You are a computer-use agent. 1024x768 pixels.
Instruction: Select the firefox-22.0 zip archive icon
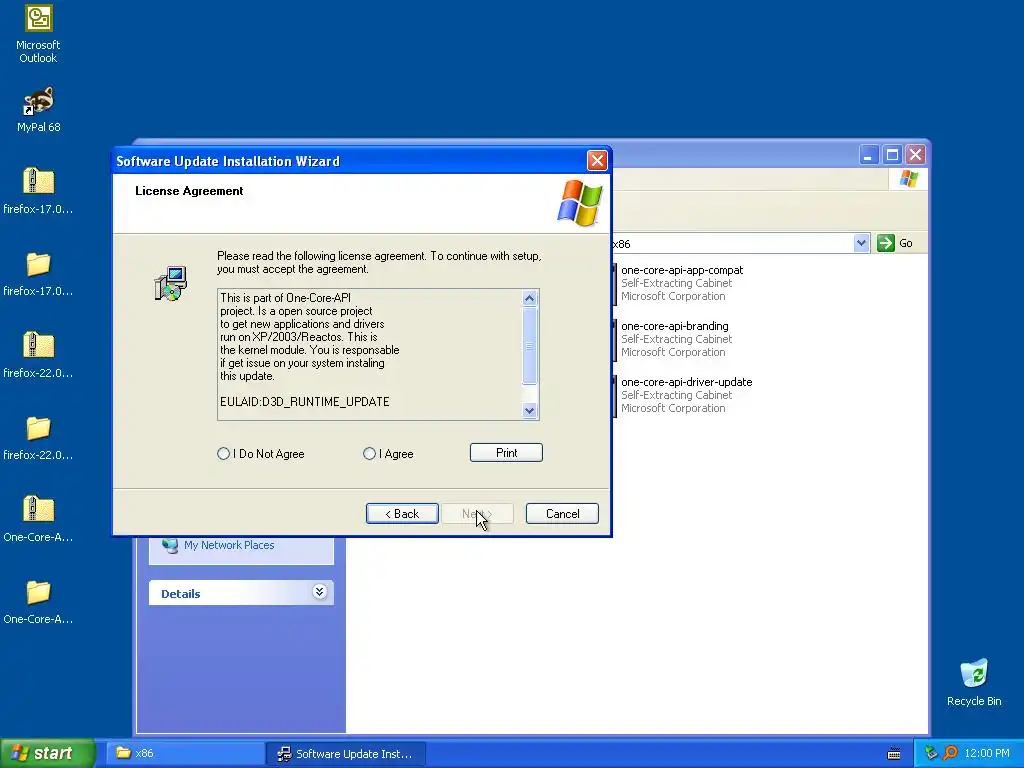38,345
